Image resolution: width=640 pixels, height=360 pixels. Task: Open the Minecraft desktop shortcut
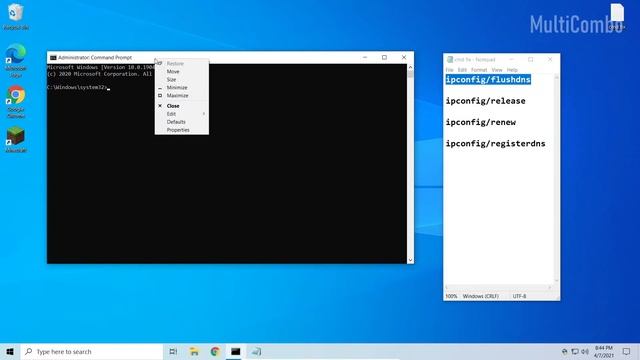point(16,140)
